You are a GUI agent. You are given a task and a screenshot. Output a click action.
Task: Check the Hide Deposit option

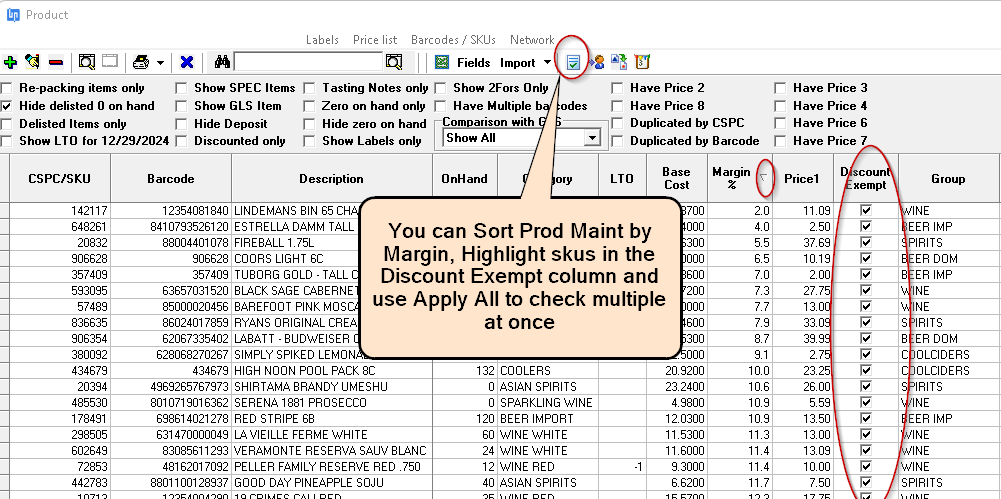tap(181, 124)
